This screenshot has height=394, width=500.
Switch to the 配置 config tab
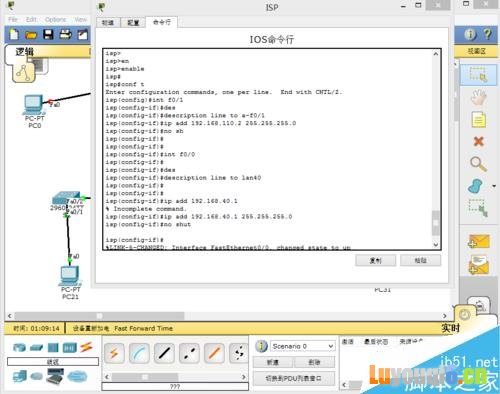pyautogui.click(x=133, y=23)
